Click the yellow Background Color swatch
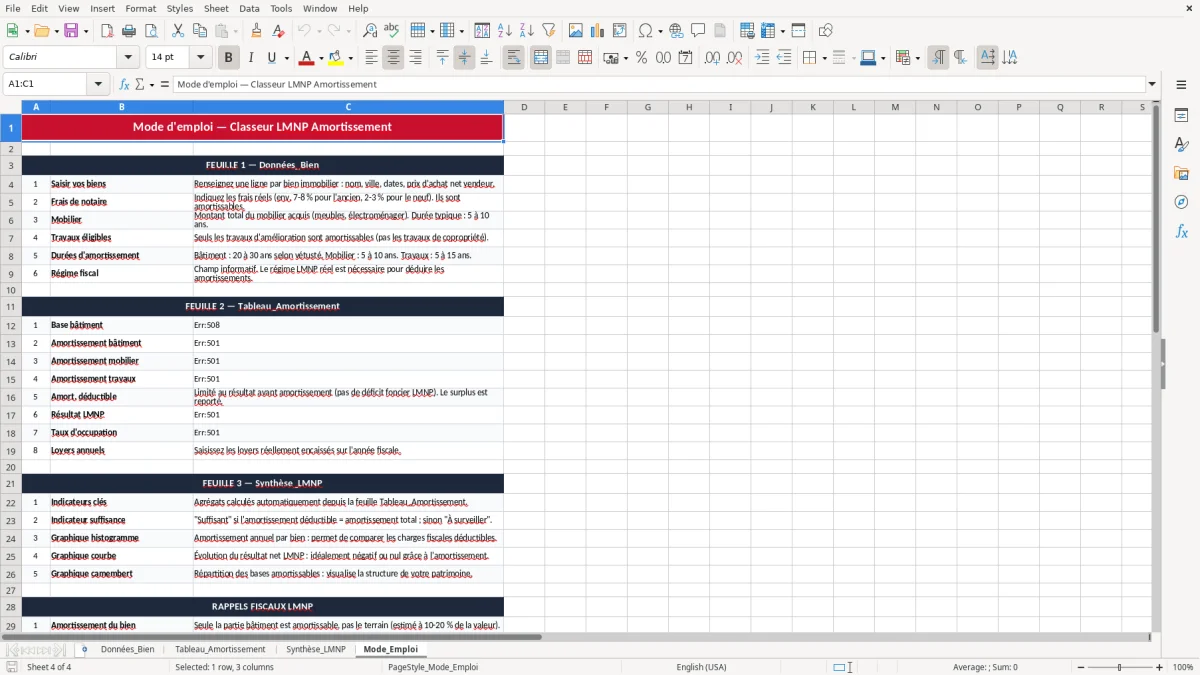1200x675 pixels. click(336, 58)
